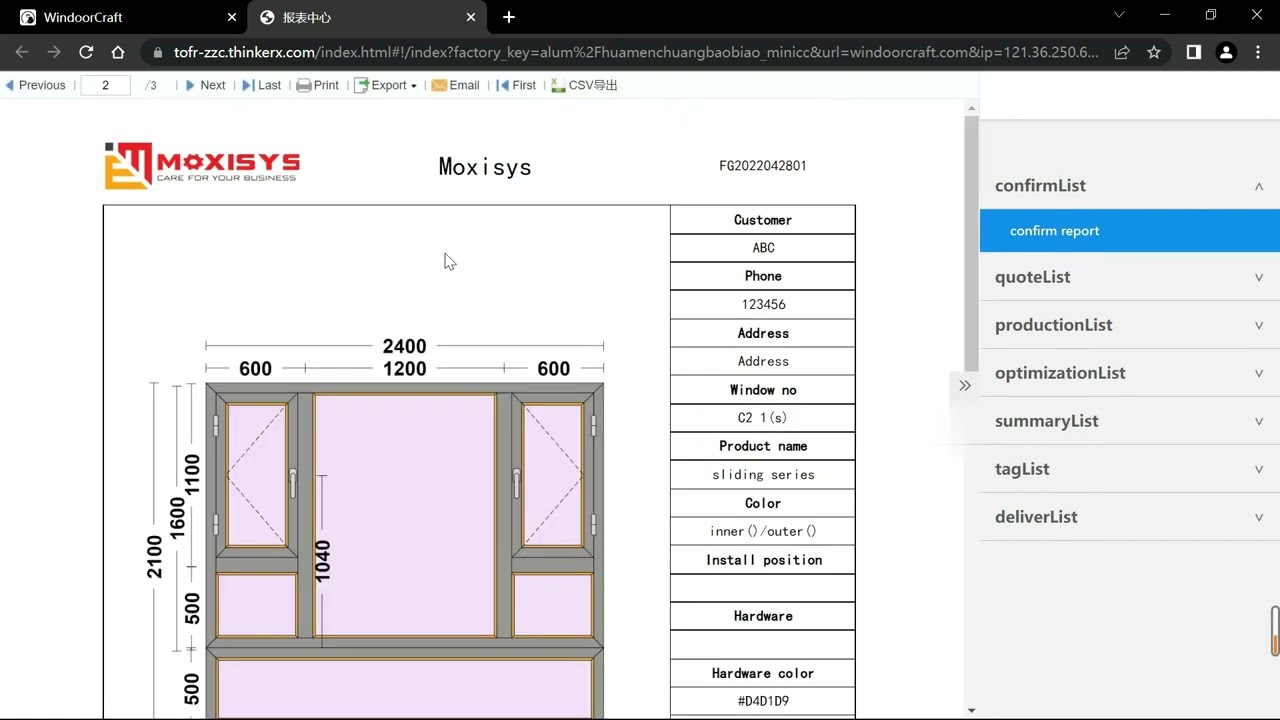Click the report scrollbar down arrow
This screenshot has width=1280, height=720.
click(971, 710)
